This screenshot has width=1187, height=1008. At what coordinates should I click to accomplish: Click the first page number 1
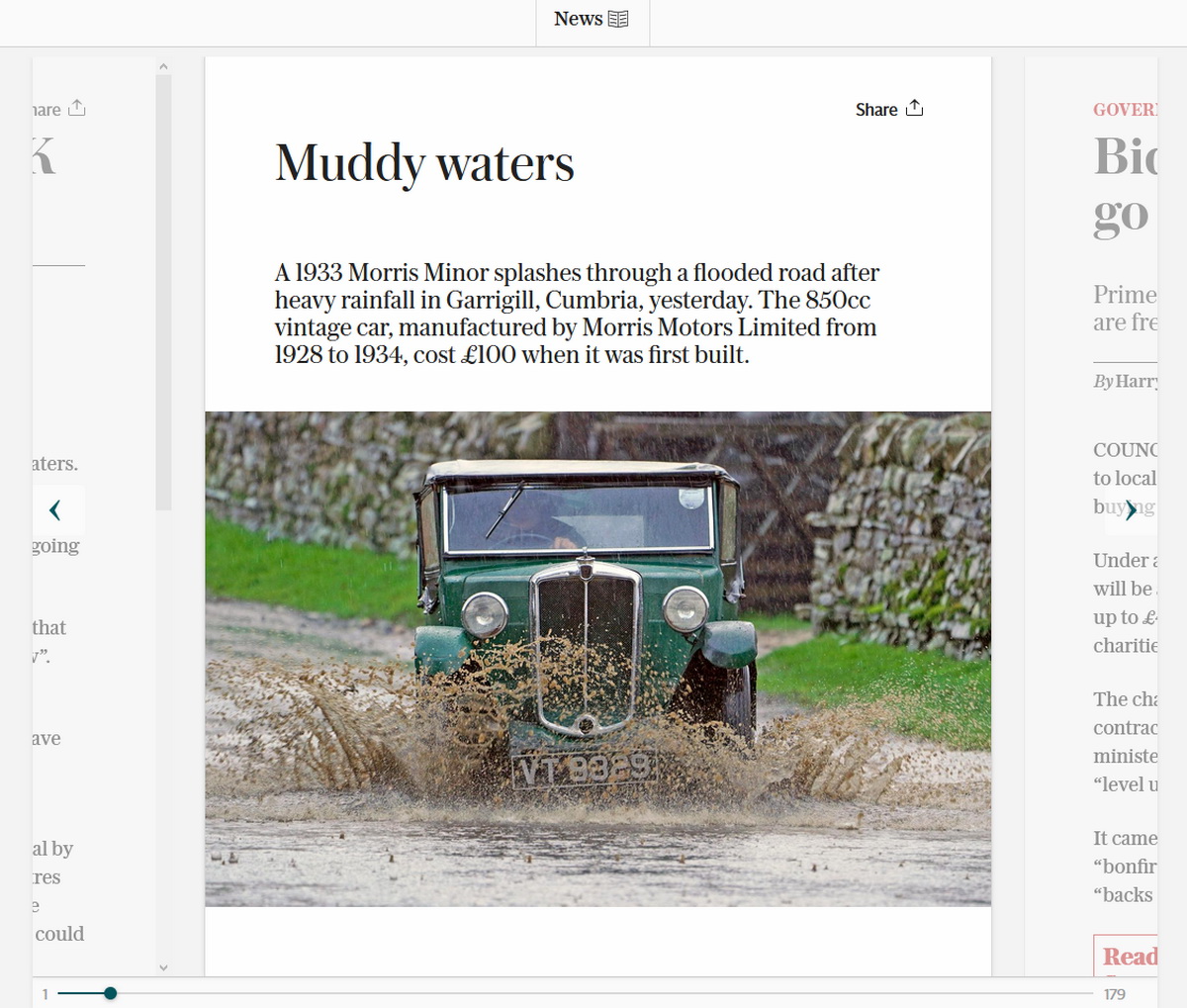(x=45, y=994)
